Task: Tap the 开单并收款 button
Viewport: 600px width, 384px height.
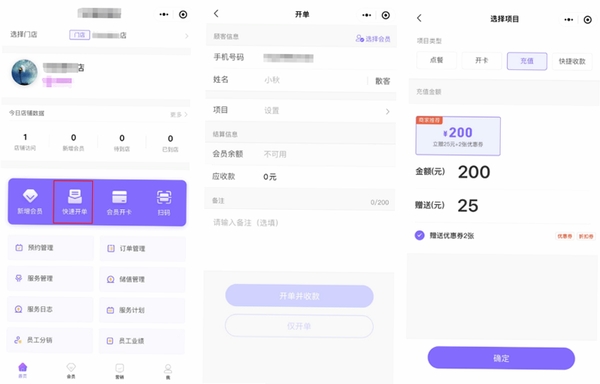Action: point(299,296)
